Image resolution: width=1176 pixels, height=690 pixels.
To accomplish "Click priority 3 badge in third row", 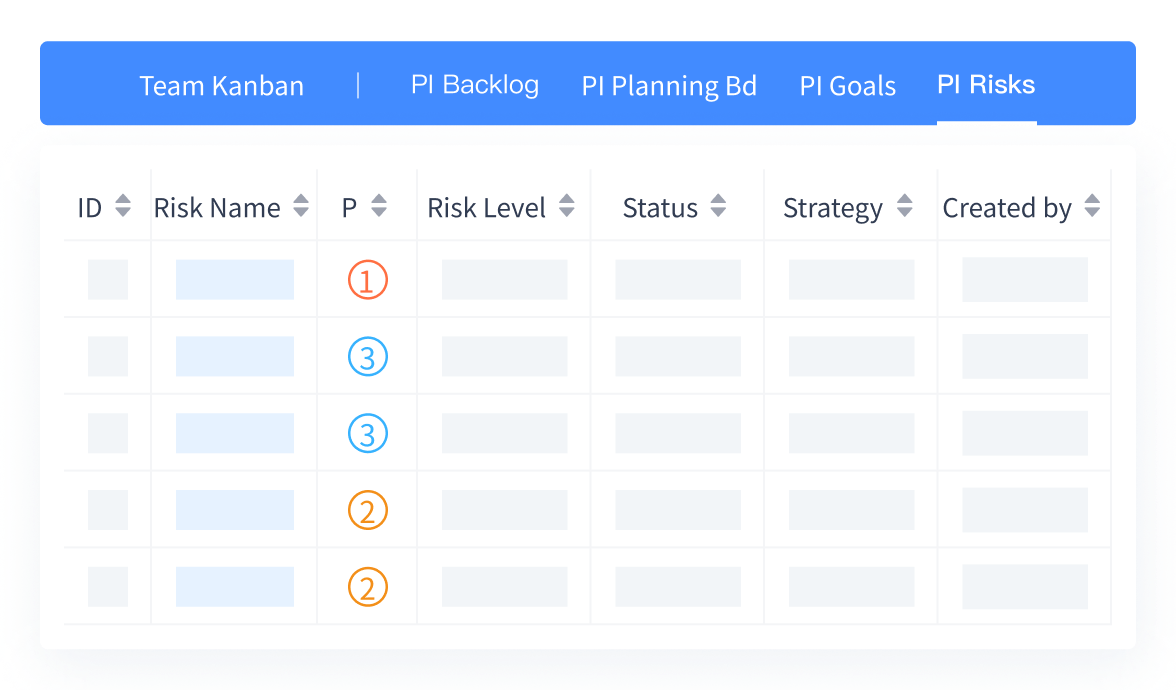I will coord(367,434).
